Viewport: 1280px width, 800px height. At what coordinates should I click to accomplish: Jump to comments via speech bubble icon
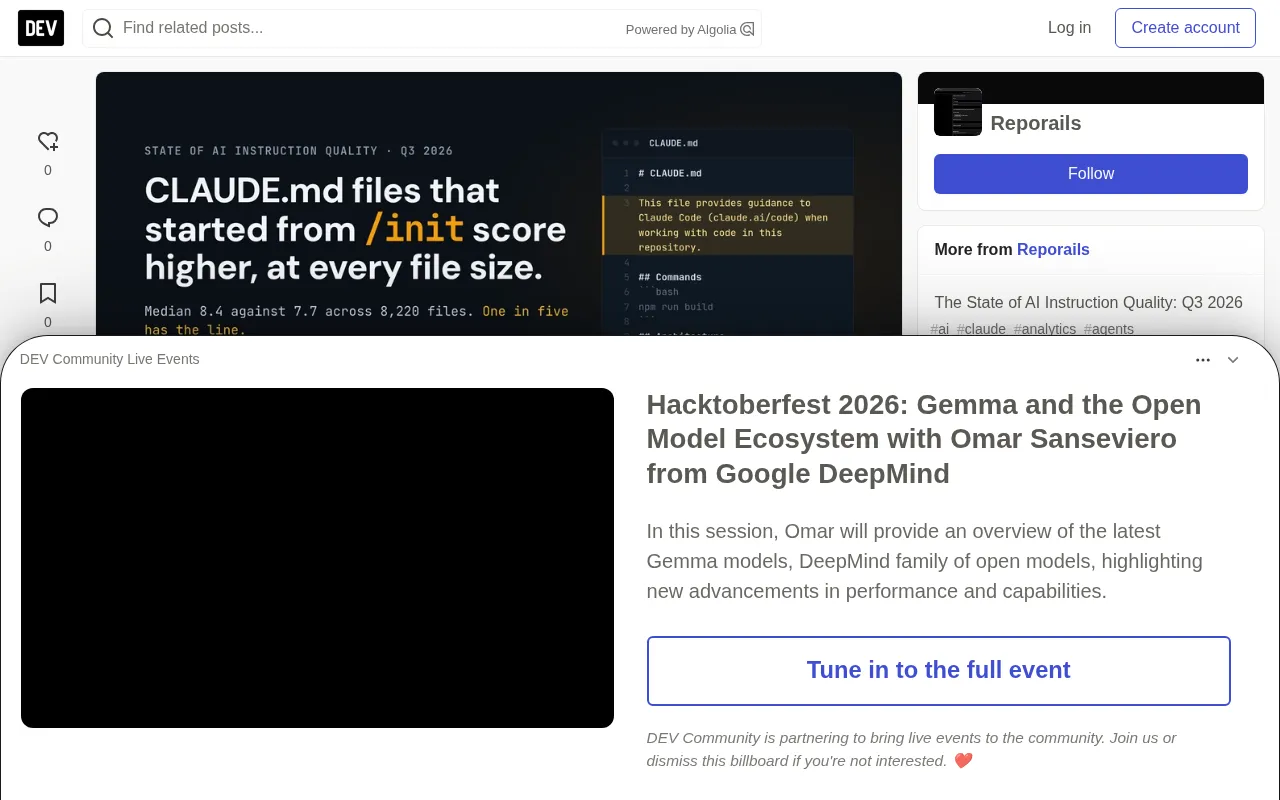48,218
